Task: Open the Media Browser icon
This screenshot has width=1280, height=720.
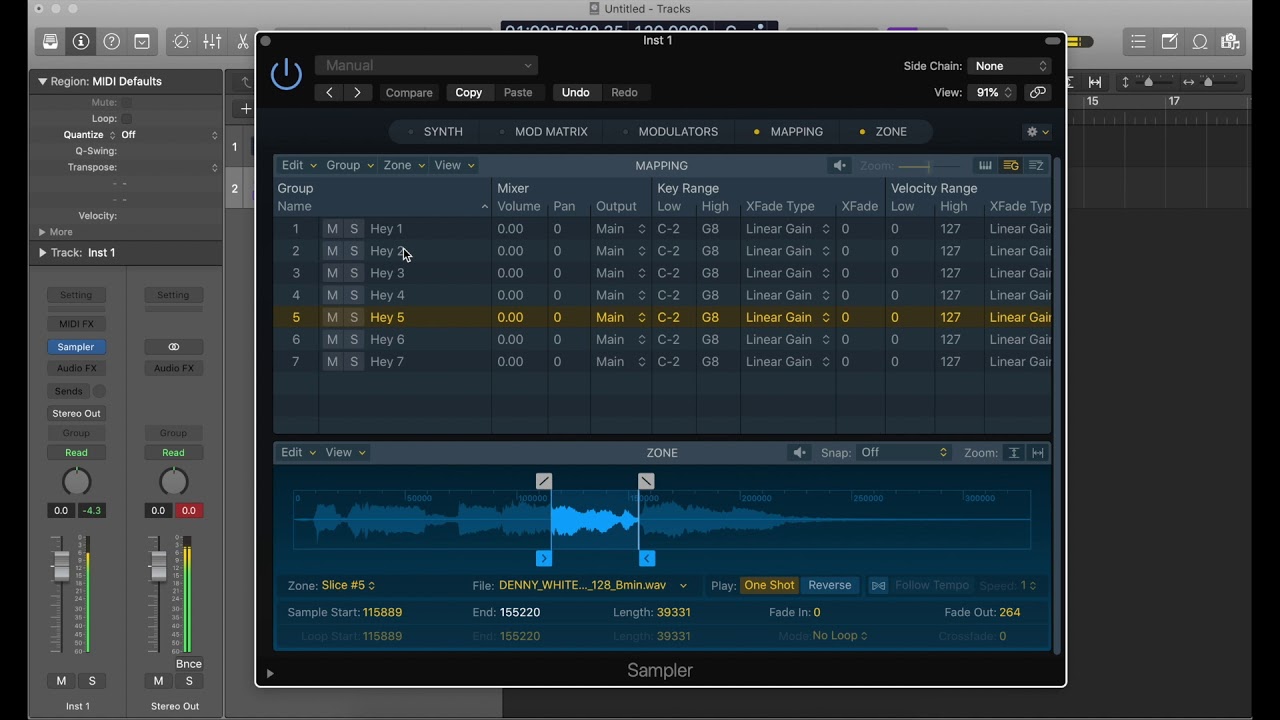Action: coord(1230,42)
